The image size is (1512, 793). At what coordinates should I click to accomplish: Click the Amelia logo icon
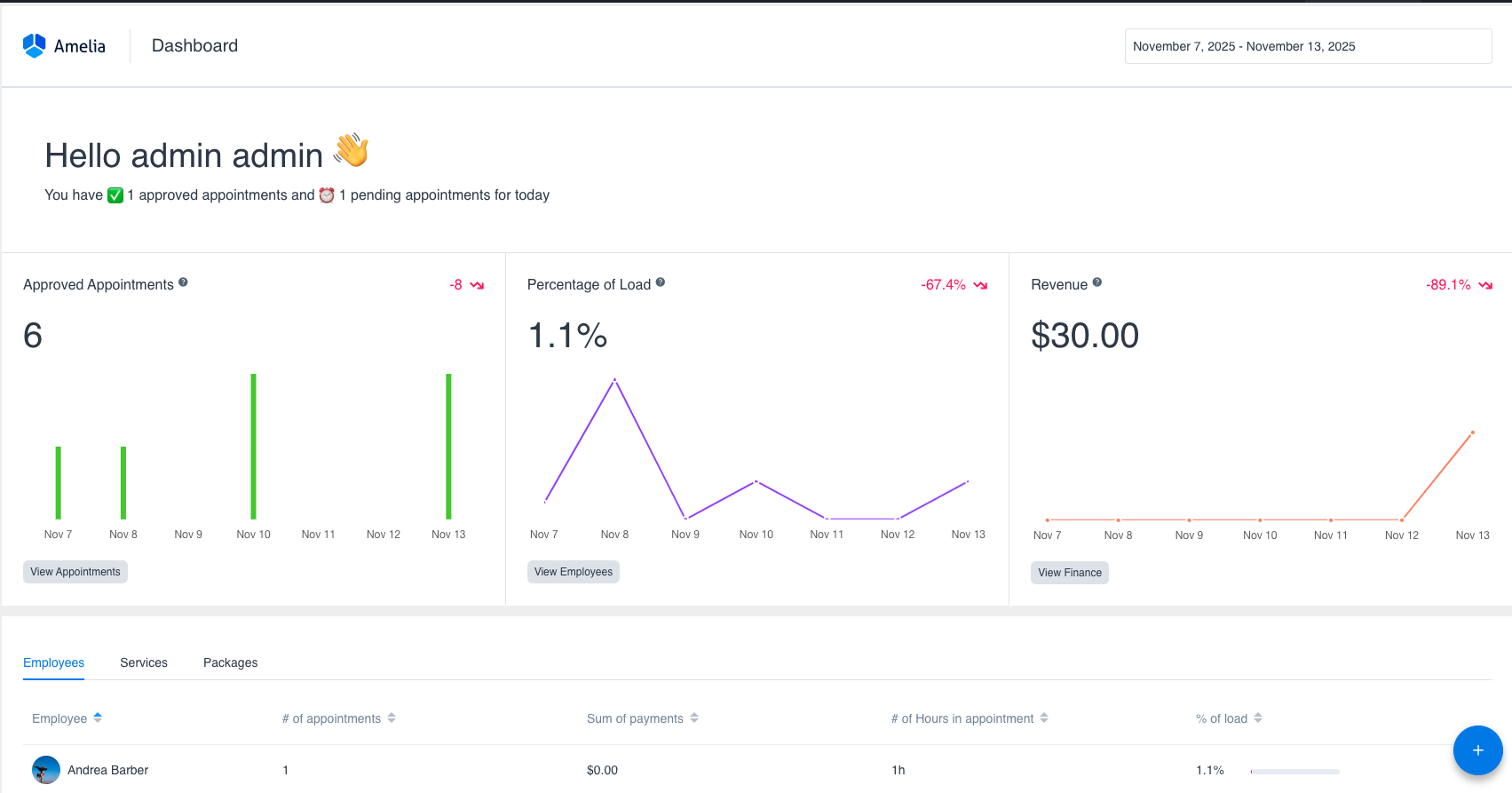[x=34, y=46]
